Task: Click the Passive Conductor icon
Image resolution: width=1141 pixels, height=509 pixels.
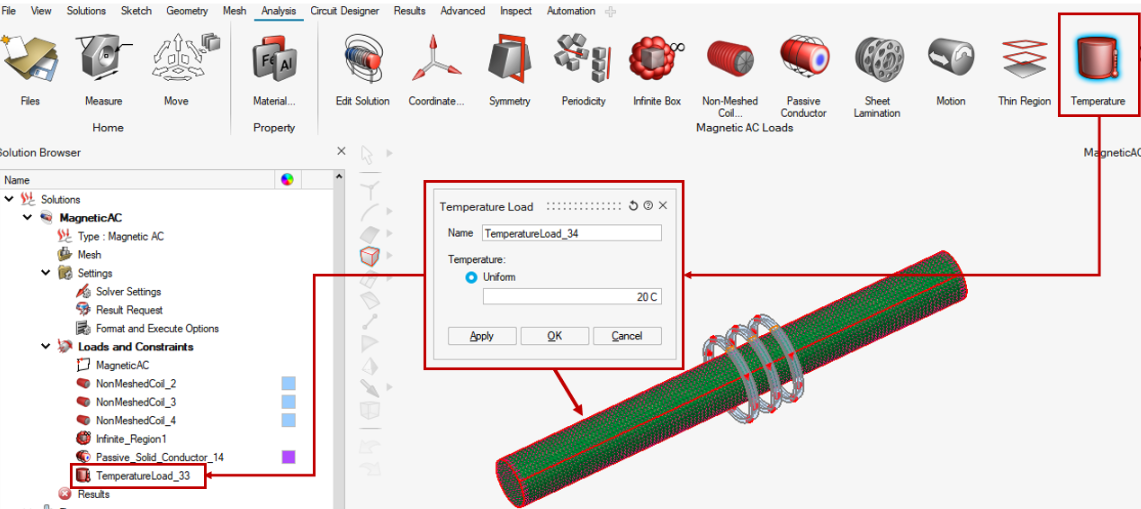Action: [804, 60]
